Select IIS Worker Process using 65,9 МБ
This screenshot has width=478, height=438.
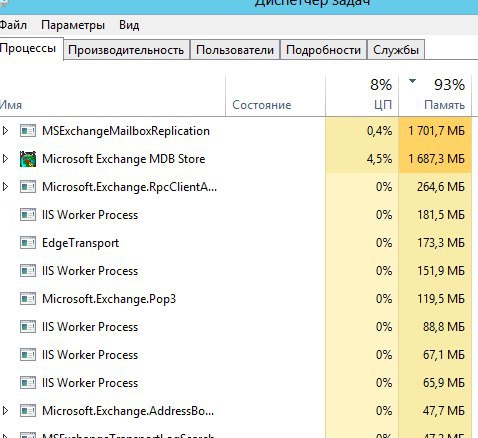pos(90,383)
